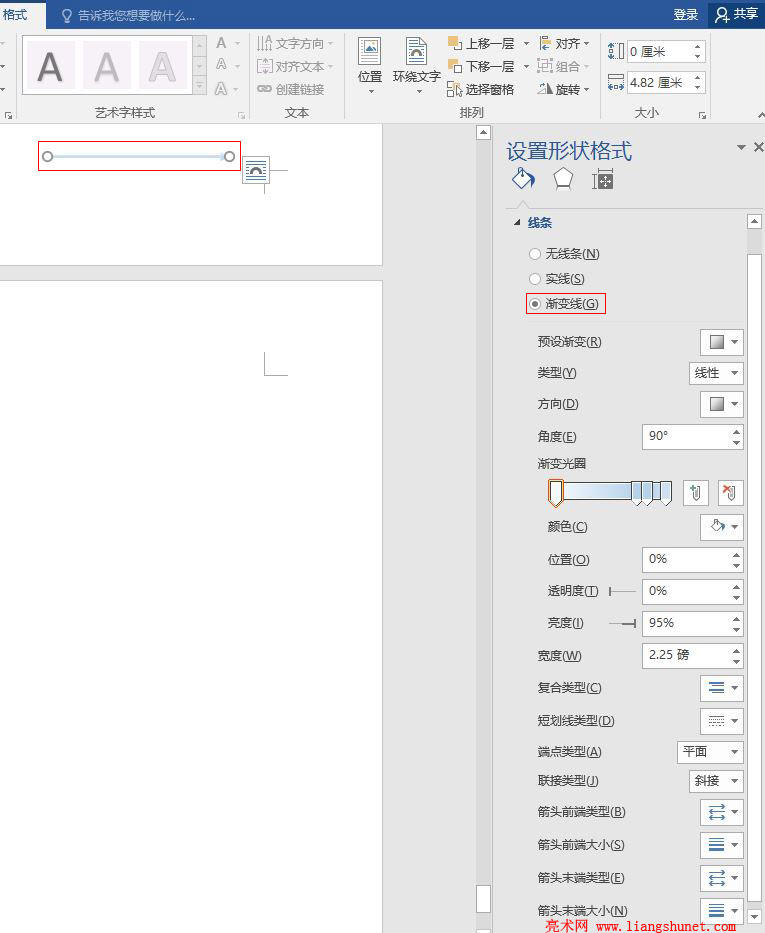Click the layout options icon beside the line
Screen dimensions: 765x933
256,170
